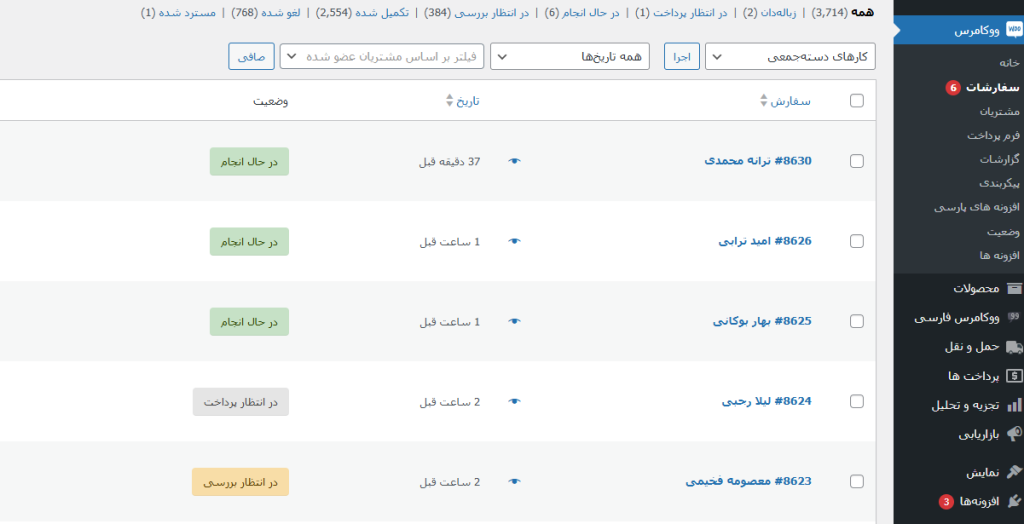
Task: Click the shipping truck icon (حمل و نقل)
Action: pyautogui.click(x=1013, y=347)
